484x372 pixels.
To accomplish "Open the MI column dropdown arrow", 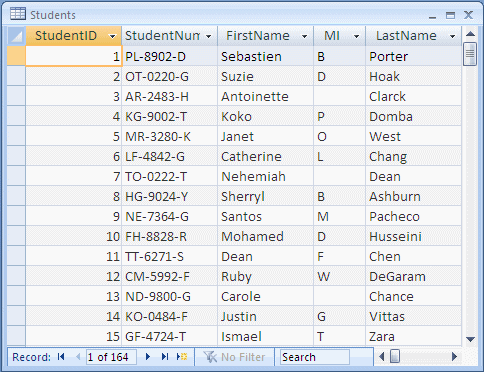I will (356, 36).
